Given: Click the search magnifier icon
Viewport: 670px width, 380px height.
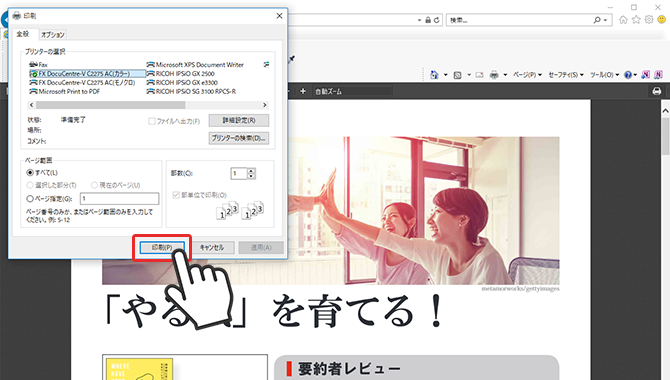Looking at the screenshot, I should coord(597,20).
